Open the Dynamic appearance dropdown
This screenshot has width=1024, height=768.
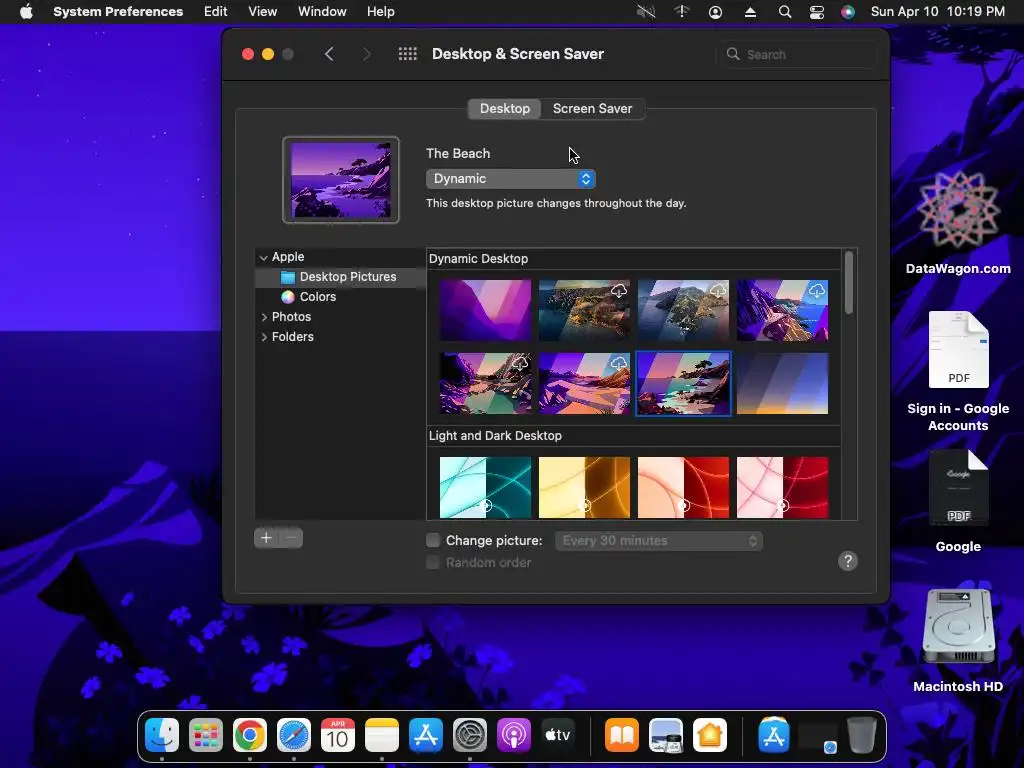pyautogui.click(x=511, y=178)
